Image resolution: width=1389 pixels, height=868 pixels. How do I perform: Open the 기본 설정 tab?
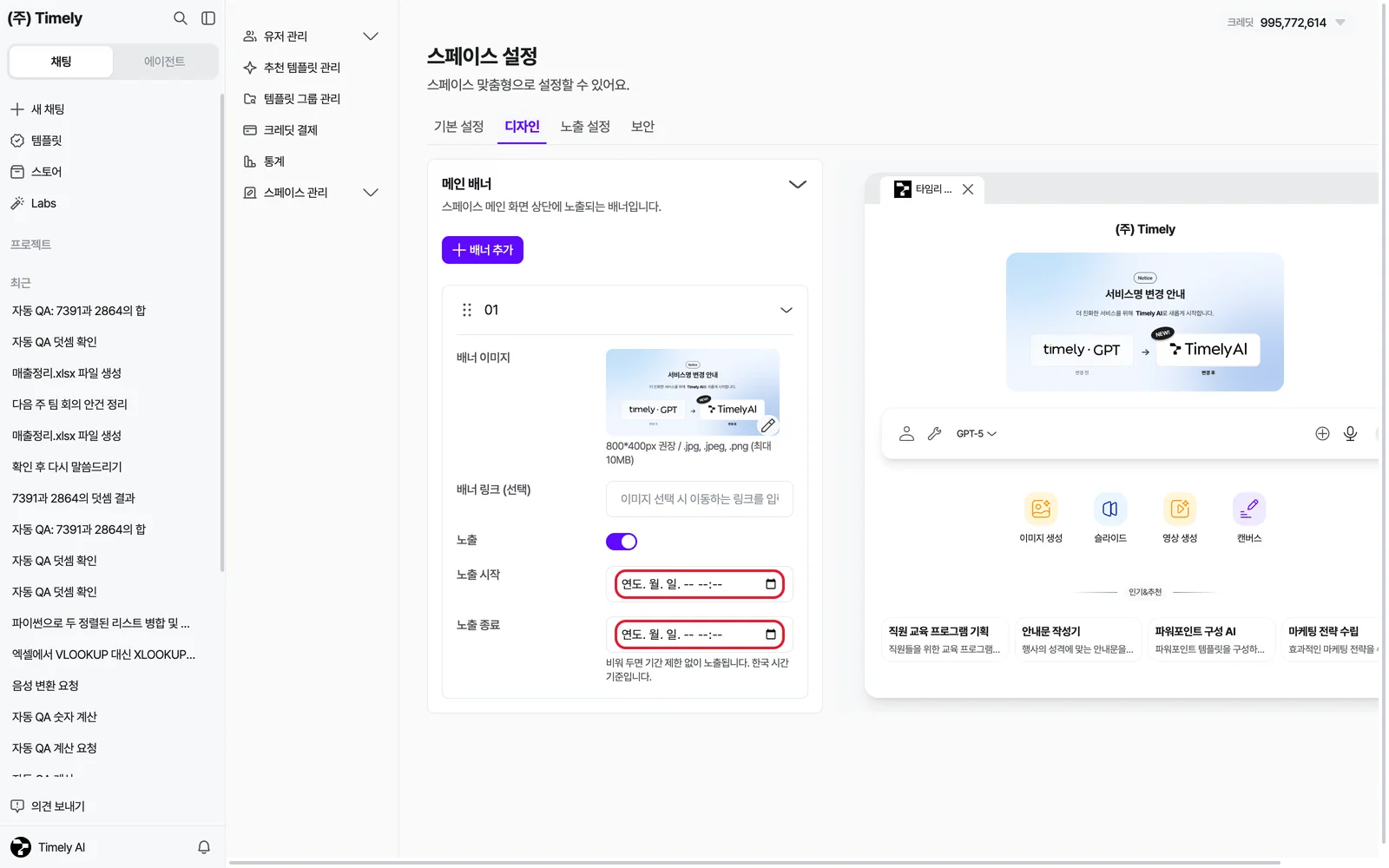458,127
